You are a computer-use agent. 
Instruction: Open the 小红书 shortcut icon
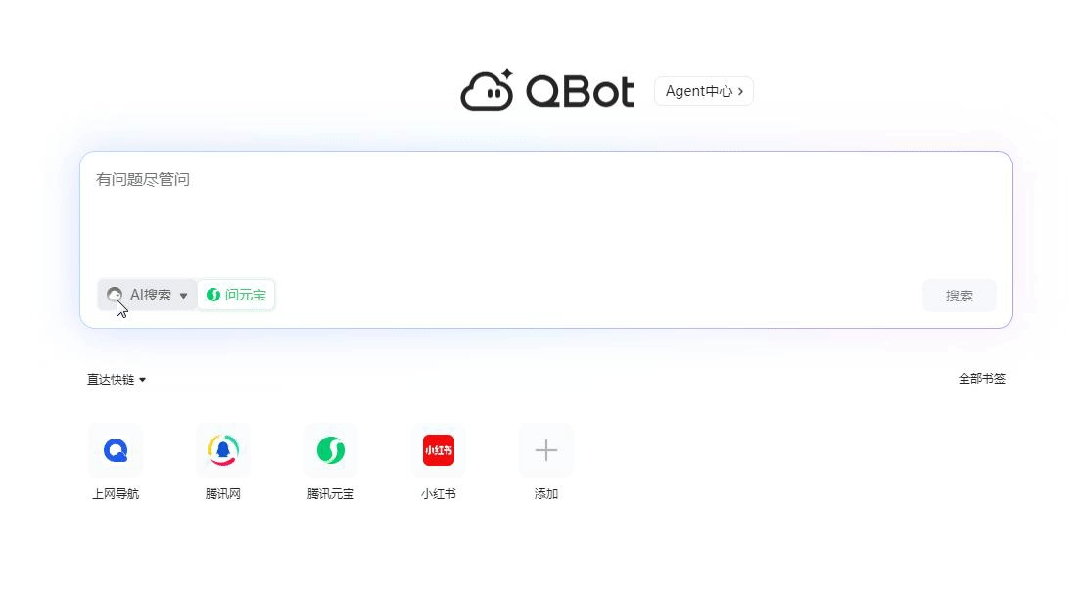coord(438,450)
